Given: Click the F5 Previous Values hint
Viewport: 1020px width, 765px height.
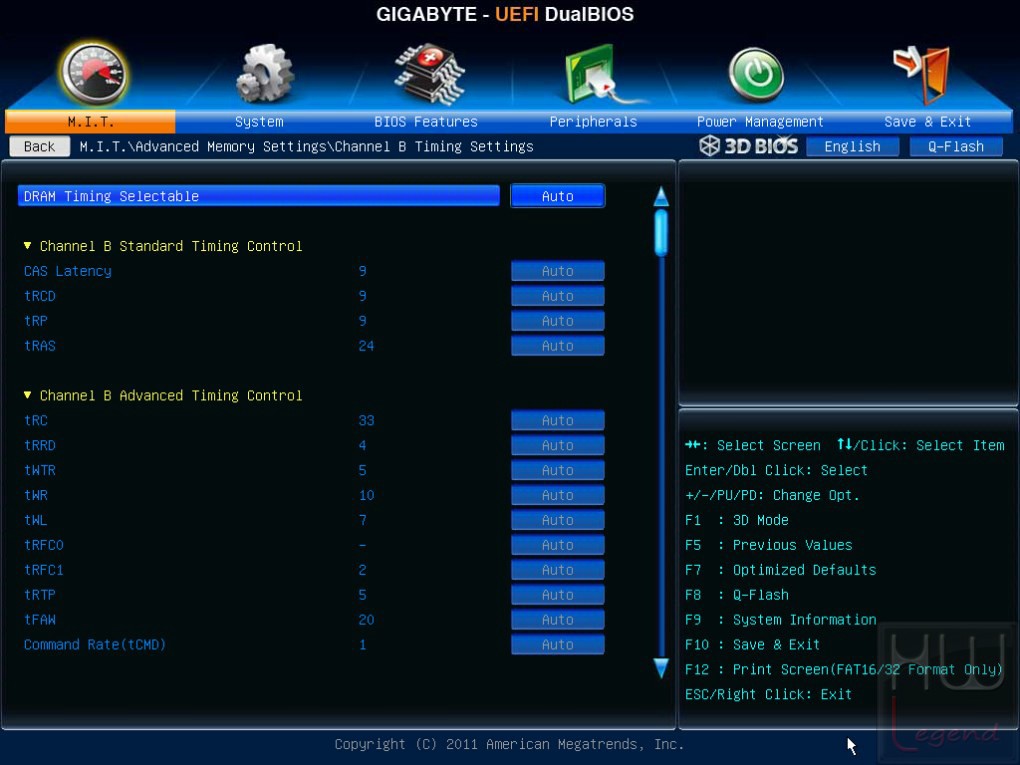Looking at the screenshot, I should [768, 545].
